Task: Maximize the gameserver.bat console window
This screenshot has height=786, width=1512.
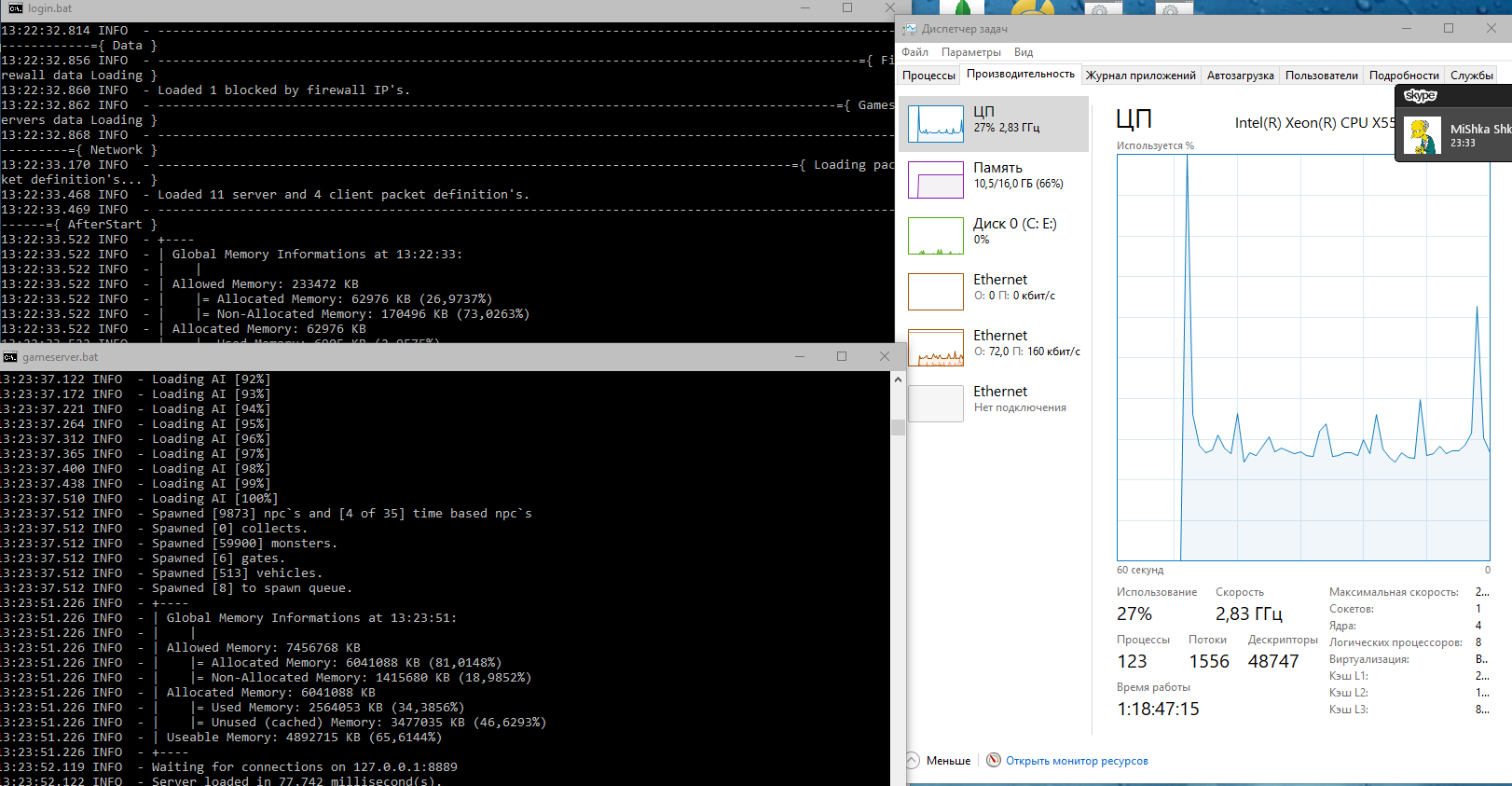Action: click(842, 356)
